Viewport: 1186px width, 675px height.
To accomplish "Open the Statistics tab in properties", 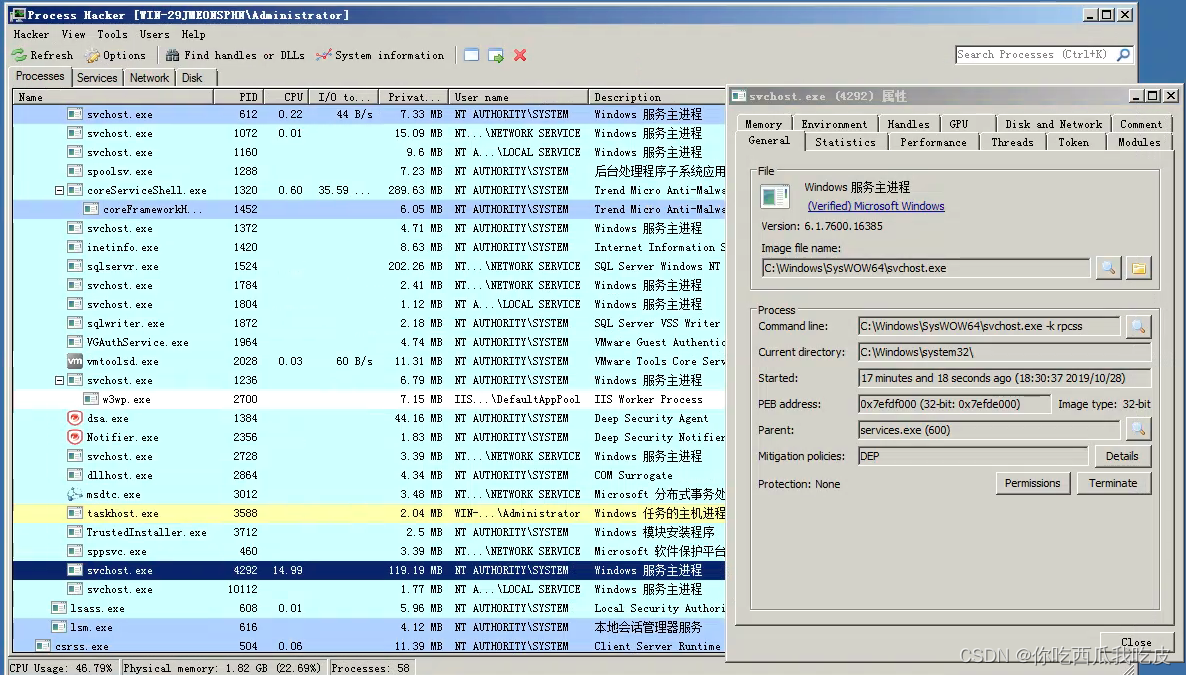I will point(845,142).
